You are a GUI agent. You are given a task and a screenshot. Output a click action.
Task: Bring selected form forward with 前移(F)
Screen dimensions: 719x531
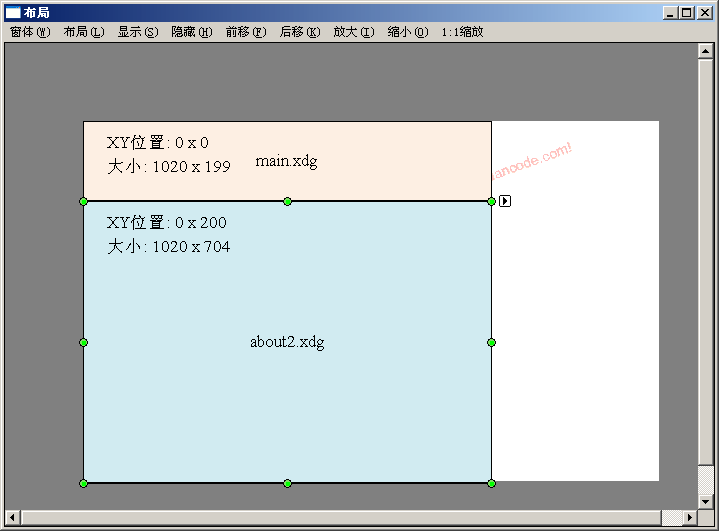click(245, 32)
